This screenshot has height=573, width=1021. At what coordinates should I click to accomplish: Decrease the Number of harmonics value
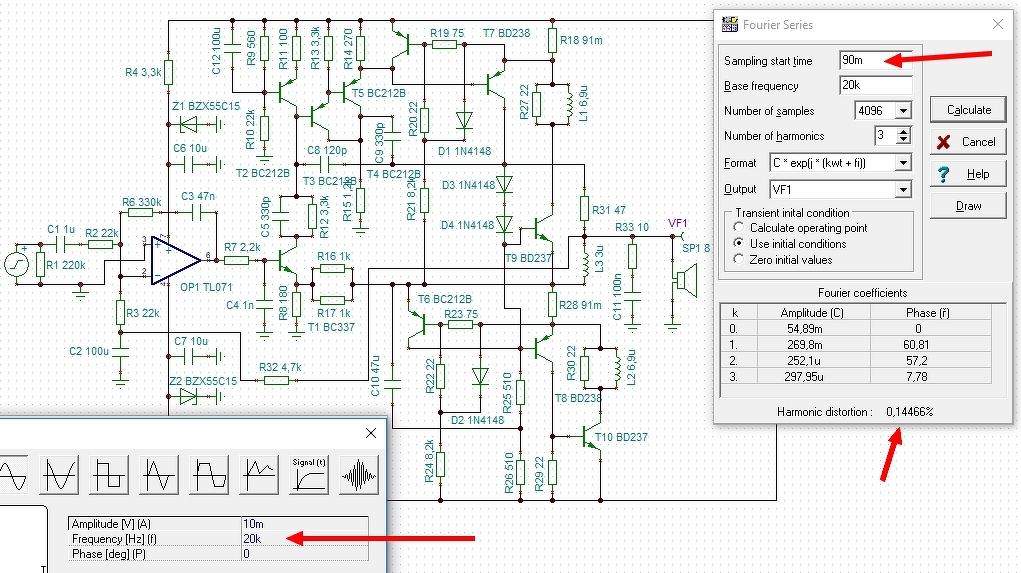tap(903, 140)
